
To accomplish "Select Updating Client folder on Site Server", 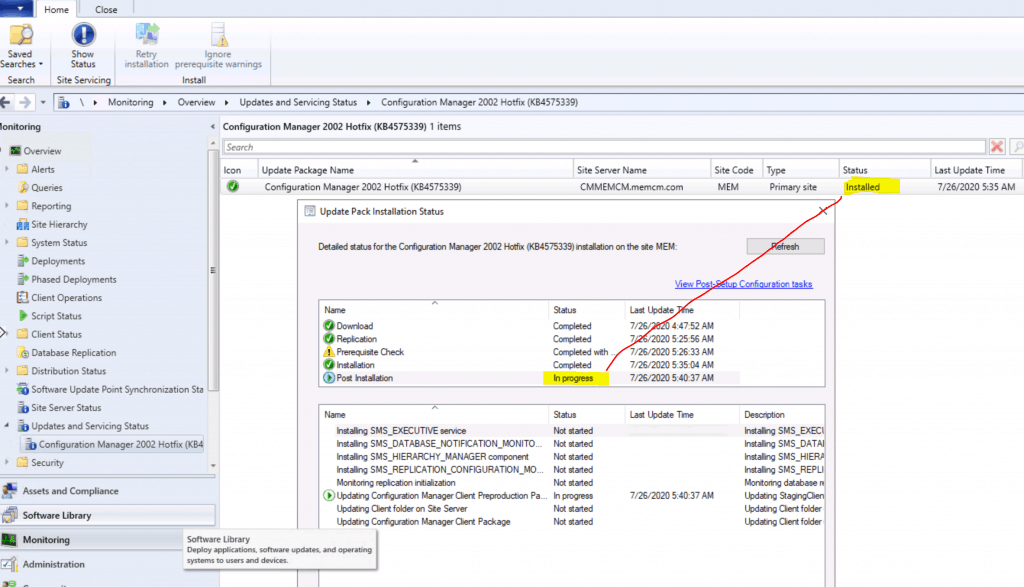I will (572, 509).
